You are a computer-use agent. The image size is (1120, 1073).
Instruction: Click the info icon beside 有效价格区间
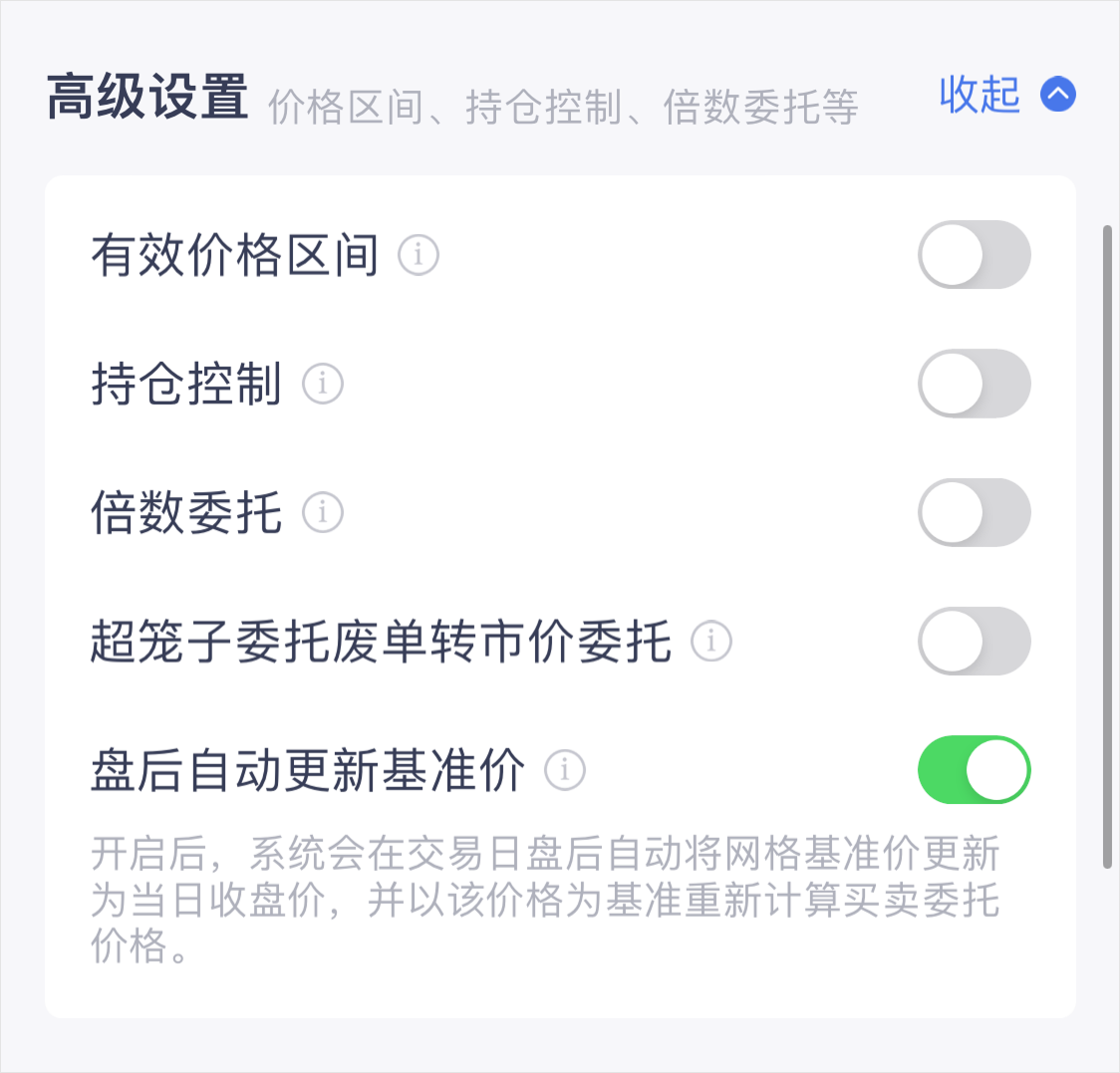pos(419,255)
